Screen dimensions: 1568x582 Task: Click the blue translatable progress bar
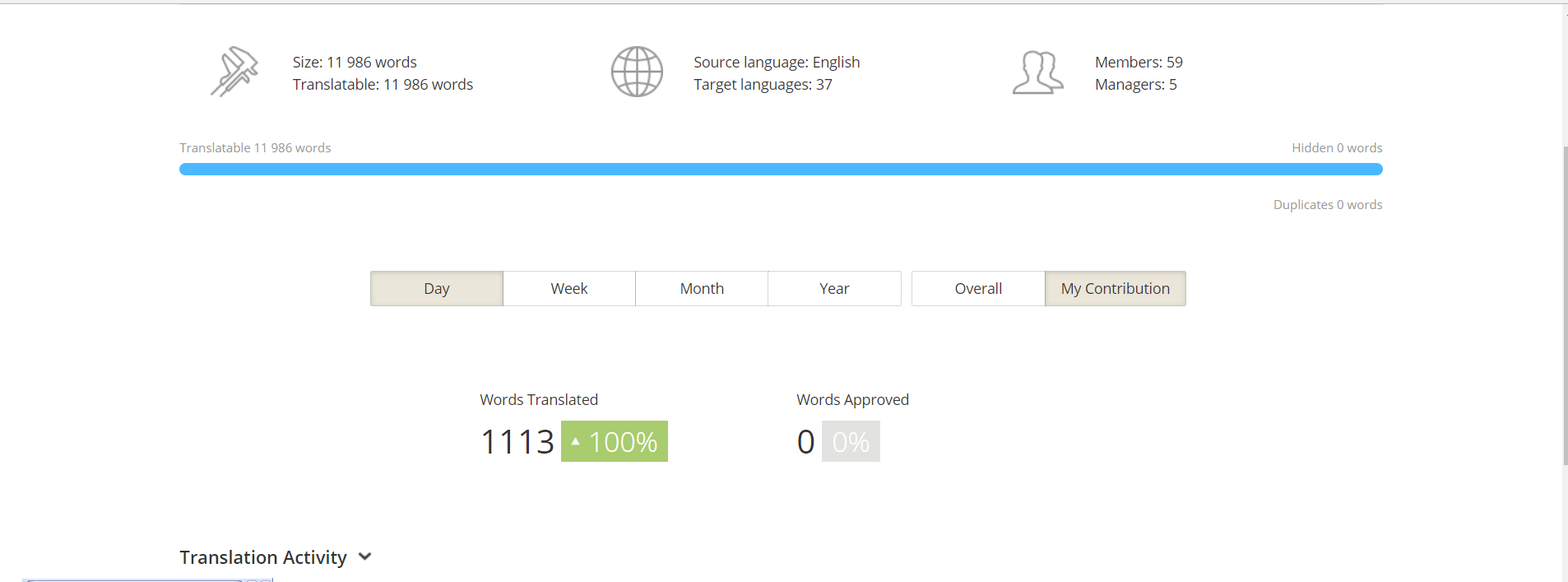tap(780, 170)
